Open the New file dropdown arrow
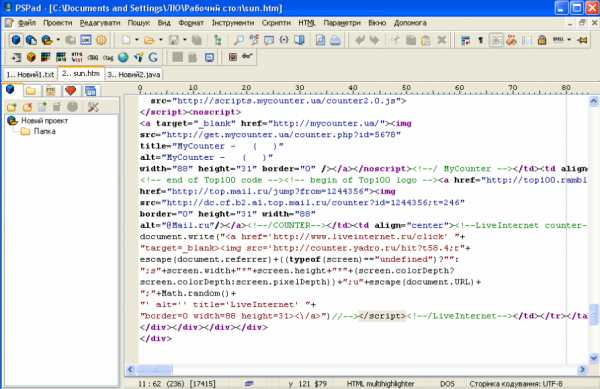The image size is (600, 389). coord(137,40)
